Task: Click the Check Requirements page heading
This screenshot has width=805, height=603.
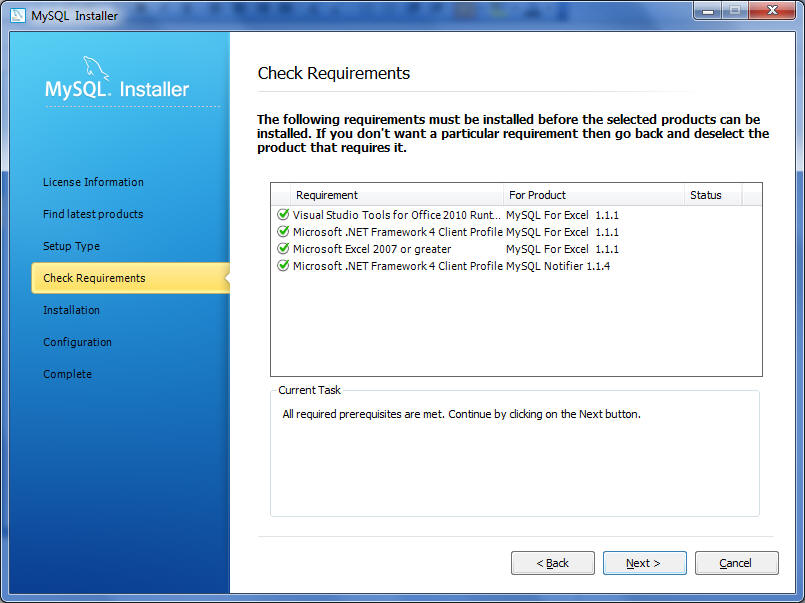Action: click(334, 73)
